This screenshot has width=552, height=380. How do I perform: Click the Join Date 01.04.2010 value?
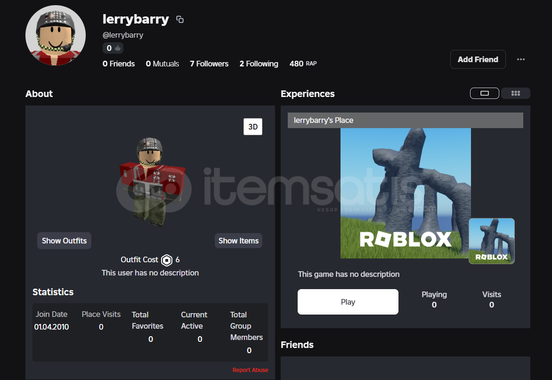click(51, 327)
